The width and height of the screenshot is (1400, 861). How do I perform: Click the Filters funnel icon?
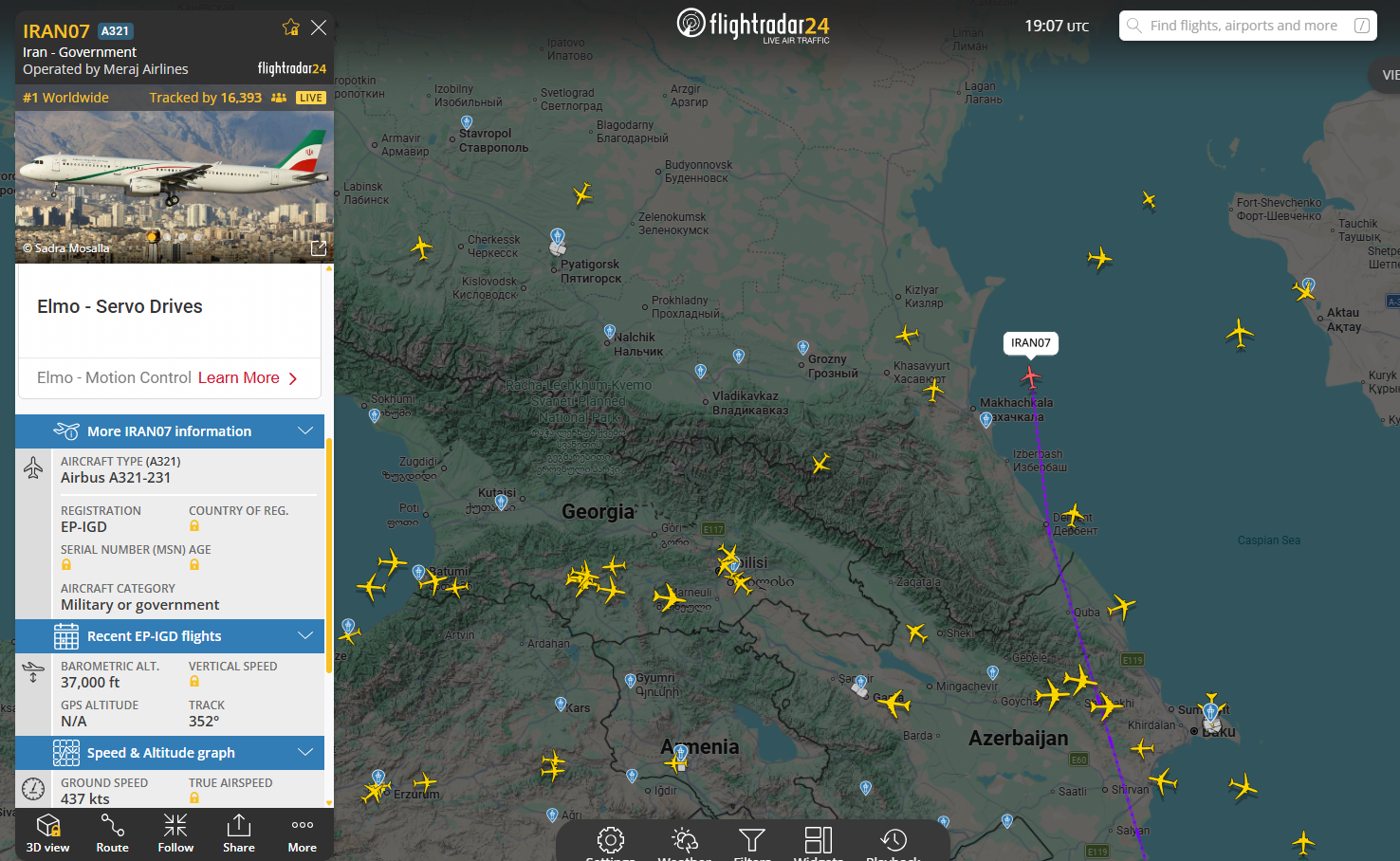(x=751, y=840)
